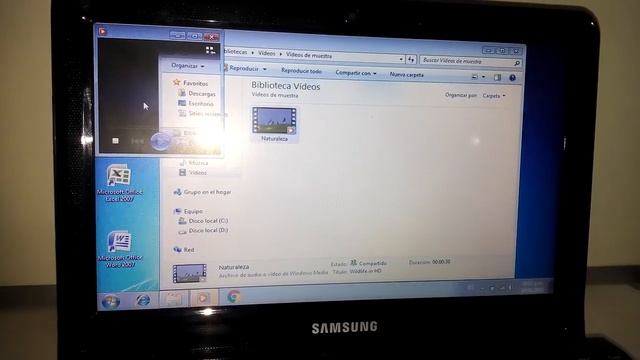Click the media player icon in its title bar
The width and height of the screenshot is (640, 360).
click(x=103, y=31)
